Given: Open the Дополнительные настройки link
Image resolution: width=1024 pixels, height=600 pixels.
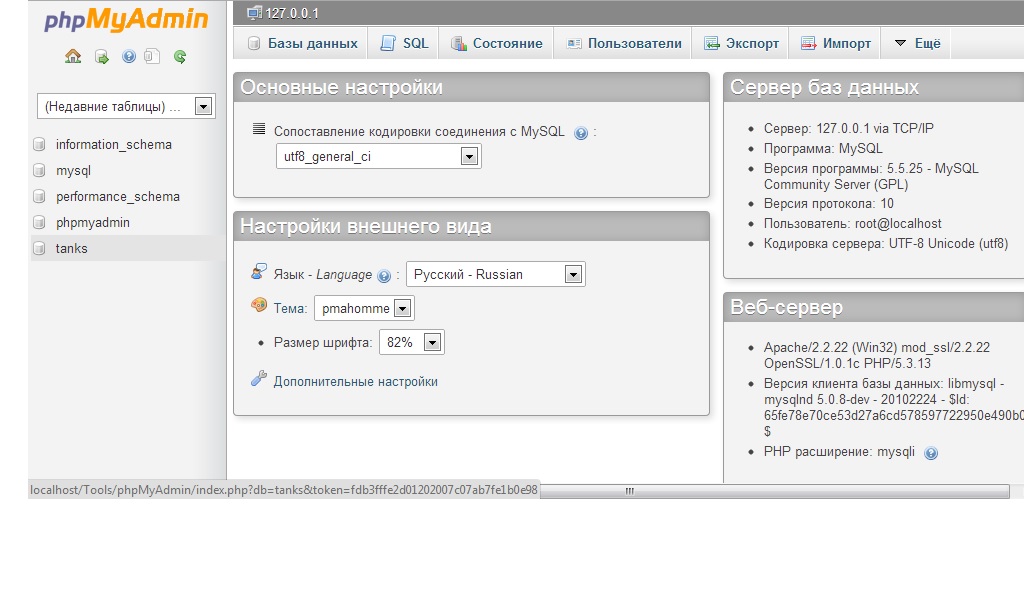Looking at the screenshot, I should coord(355,381).
